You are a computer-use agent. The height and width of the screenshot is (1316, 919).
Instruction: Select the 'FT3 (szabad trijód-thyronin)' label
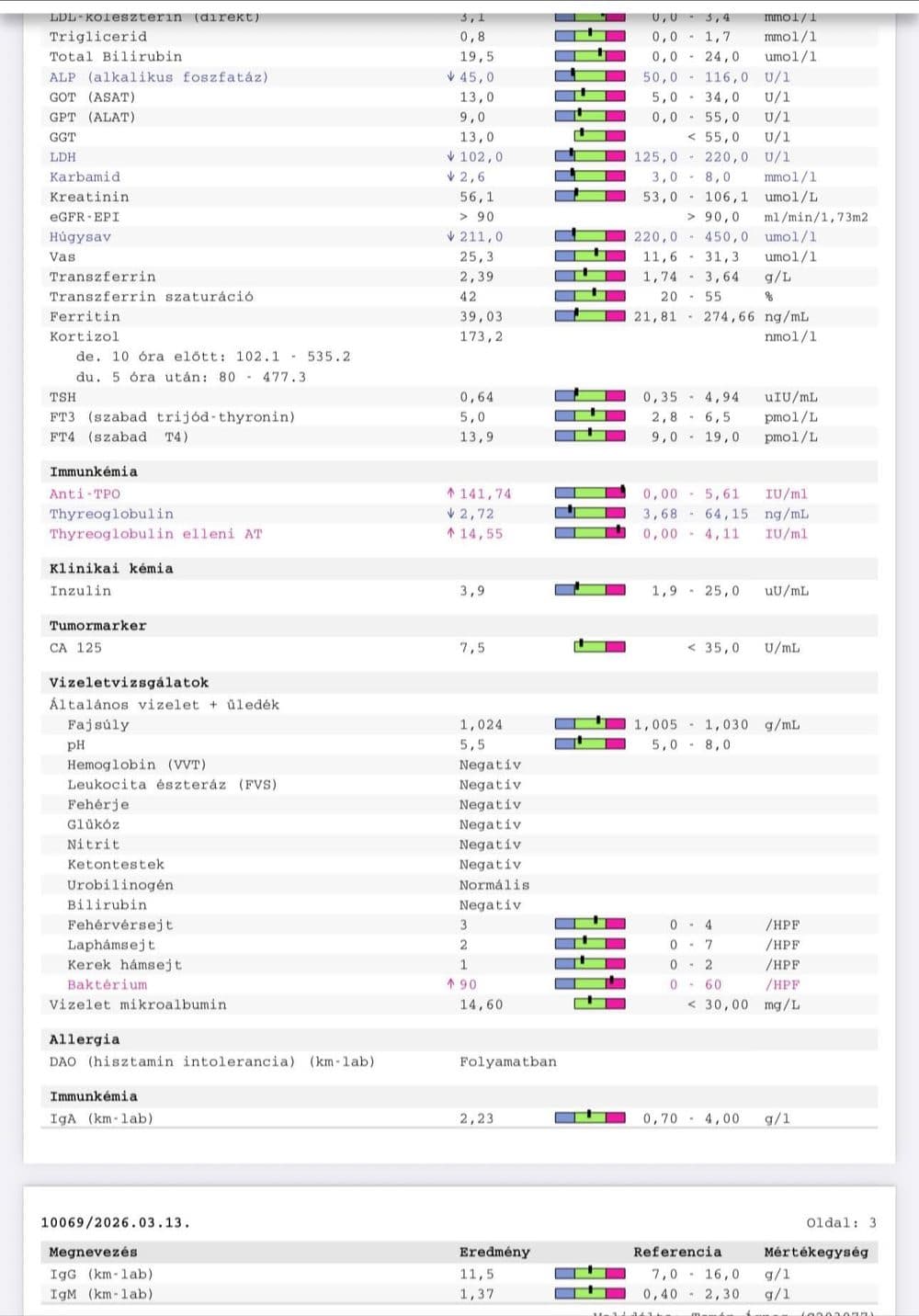[173, 417]
